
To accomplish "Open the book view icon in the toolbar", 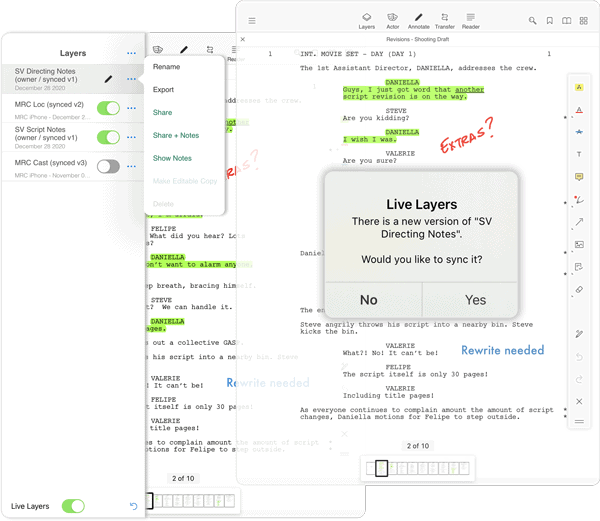I will tap(566, 21).
